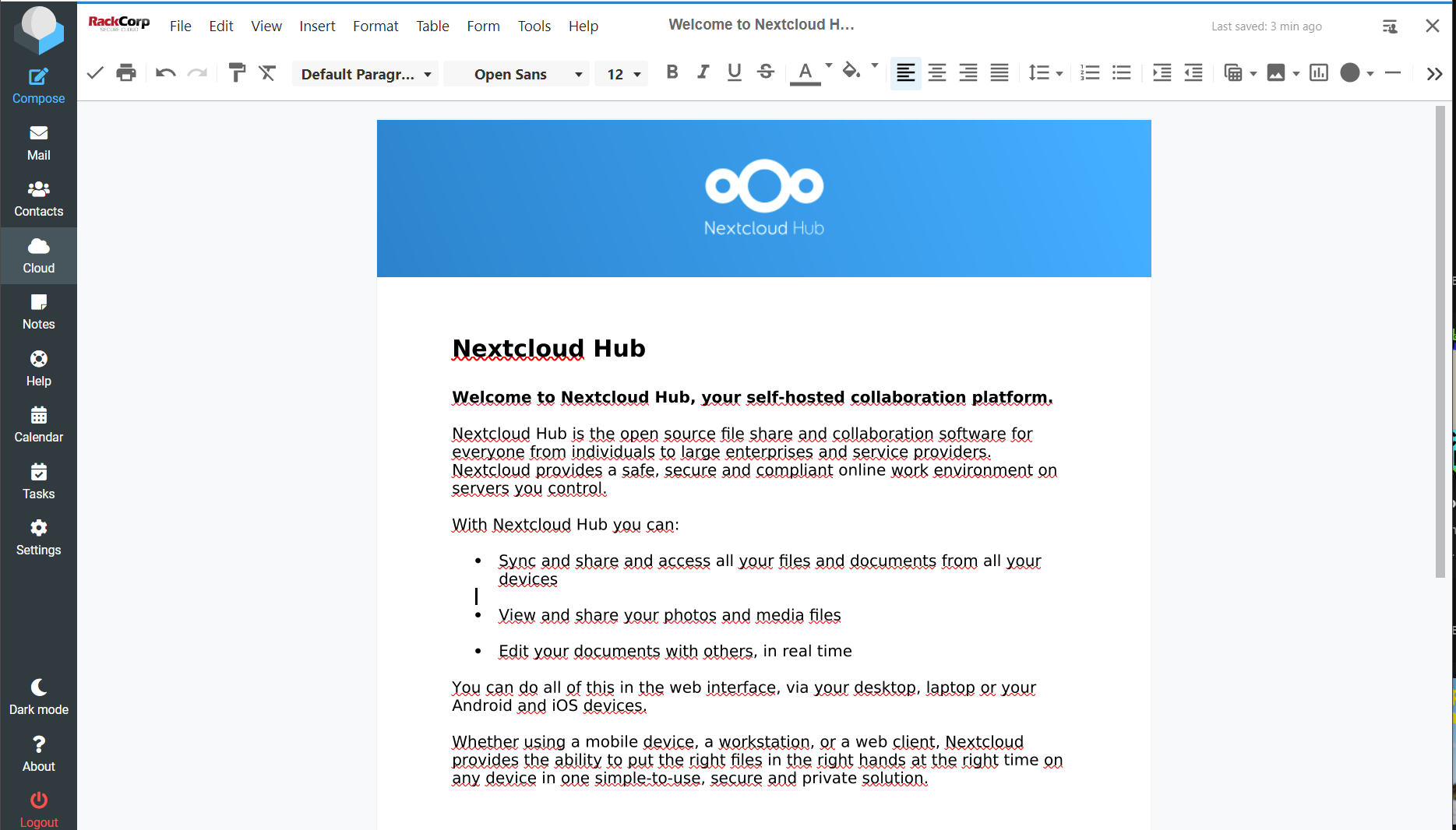Apply the highlight paint bucket color
The image size is (1456, 830).
point(851,72)
